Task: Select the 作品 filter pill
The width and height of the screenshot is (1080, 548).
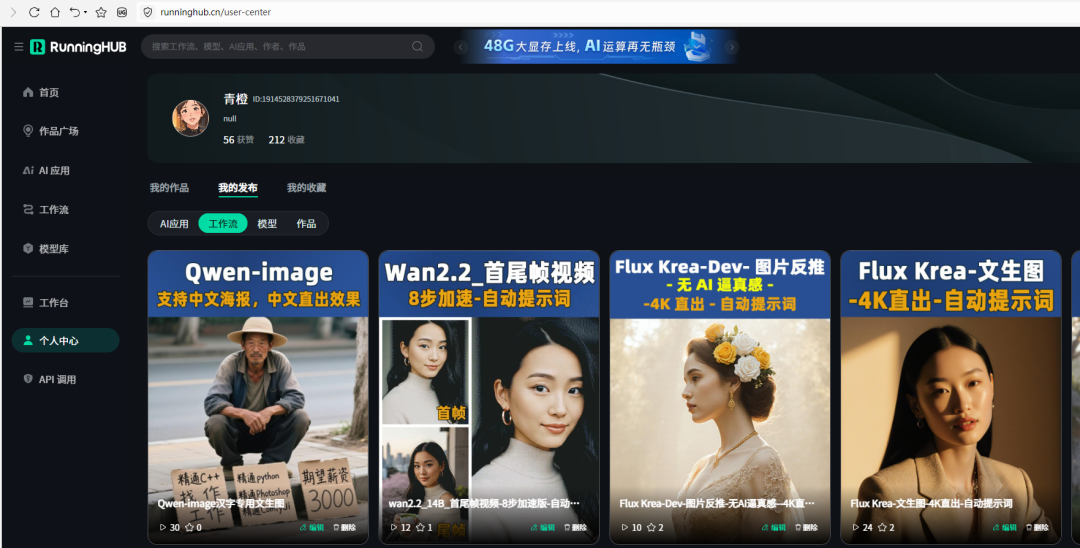Action: (307, 223)
